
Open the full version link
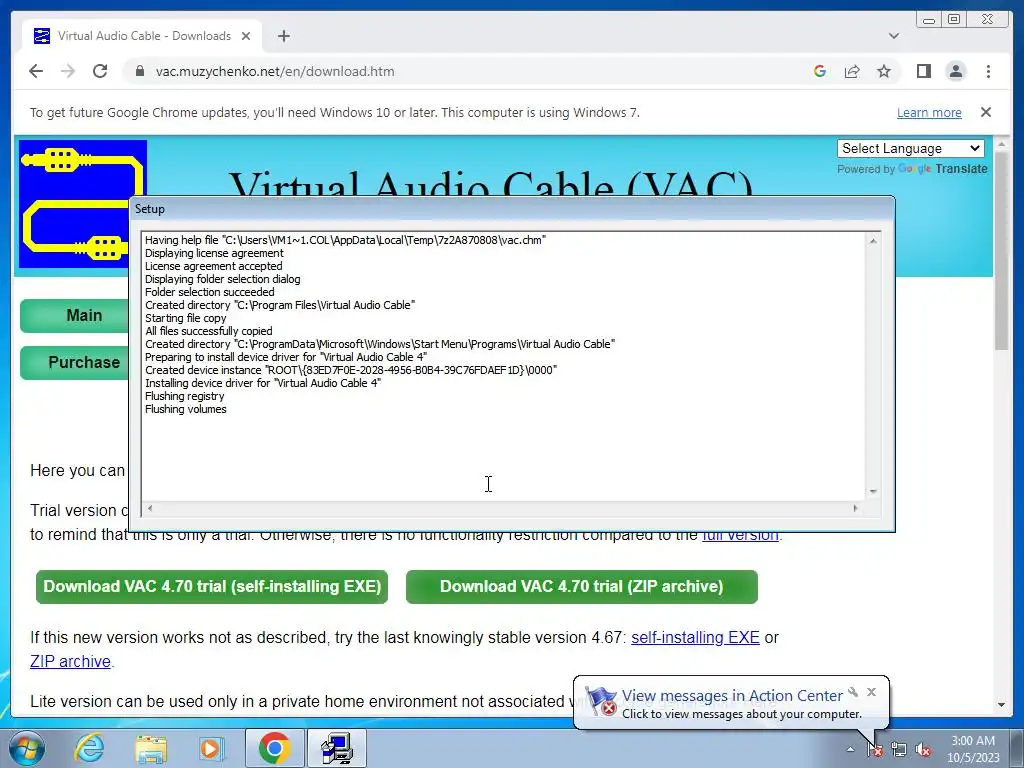click(740, 535)
